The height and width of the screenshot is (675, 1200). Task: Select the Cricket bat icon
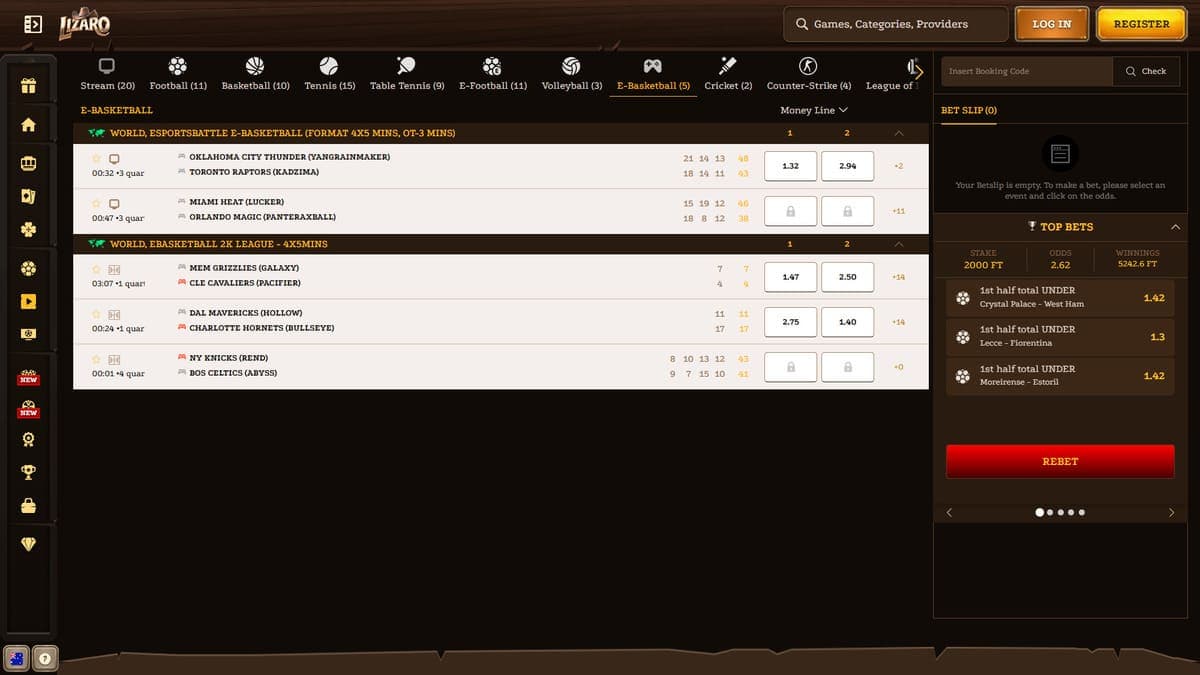tap(728, 66)
